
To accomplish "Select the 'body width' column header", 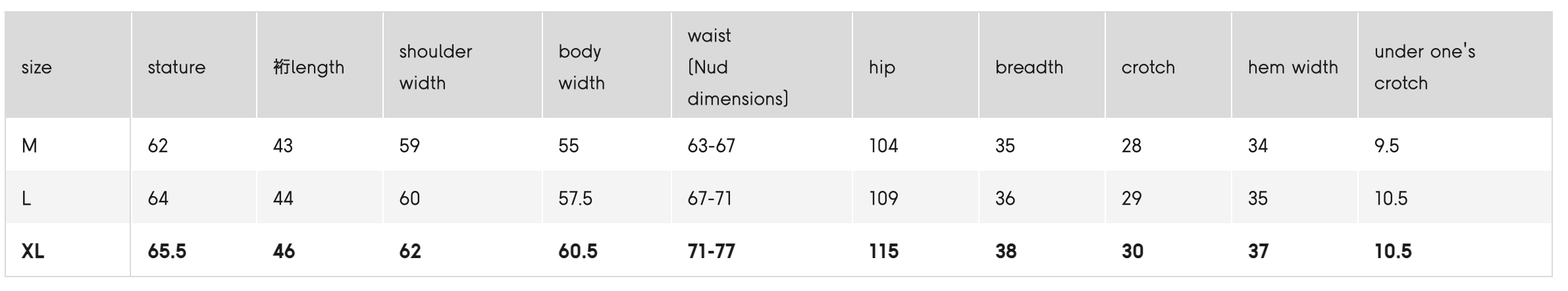I will 581,67.
